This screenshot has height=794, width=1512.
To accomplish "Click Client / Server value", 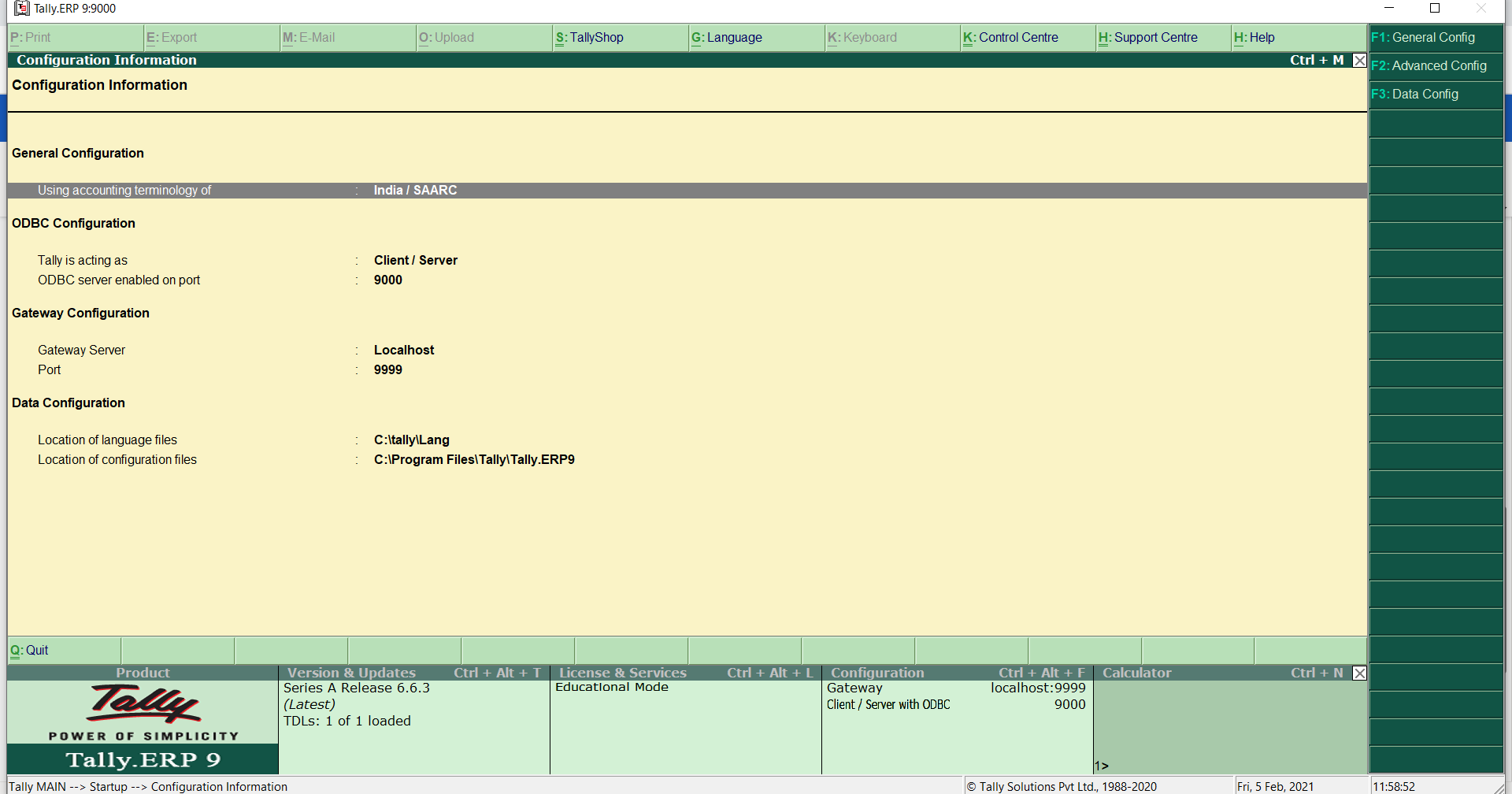I will (416, 261).
